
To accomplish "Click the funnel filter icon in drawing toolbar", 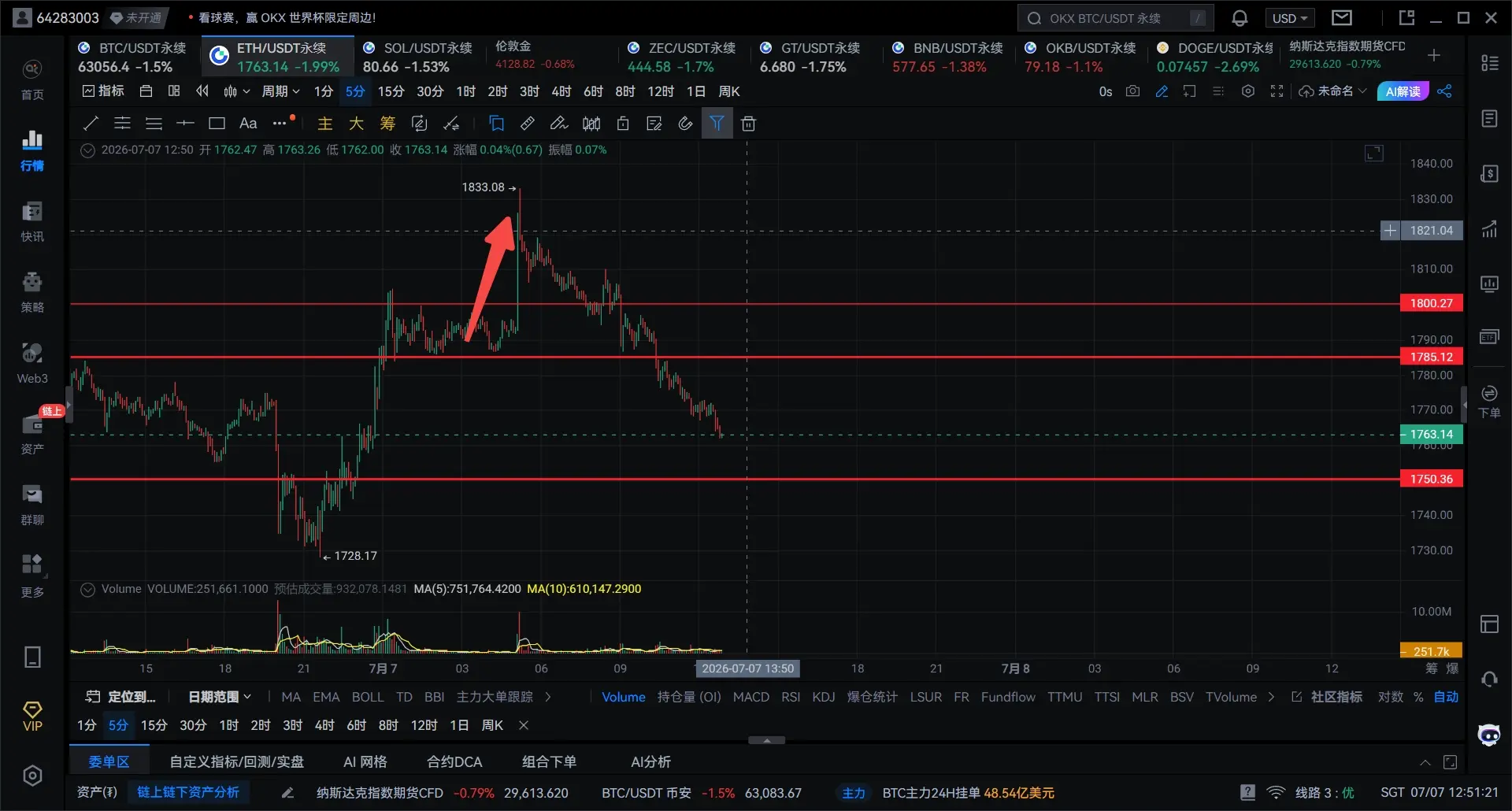I will click(x=717, y=123).
